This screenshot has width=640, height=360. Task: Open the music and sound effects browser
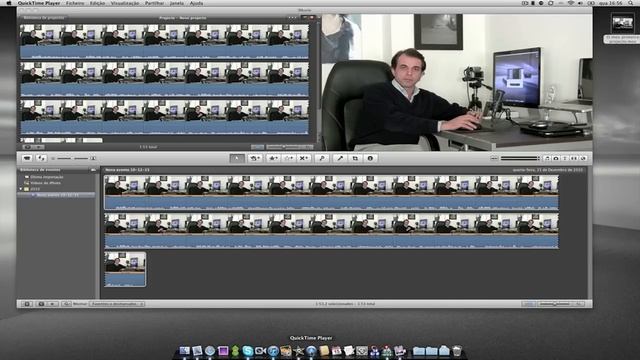(547, 158)
